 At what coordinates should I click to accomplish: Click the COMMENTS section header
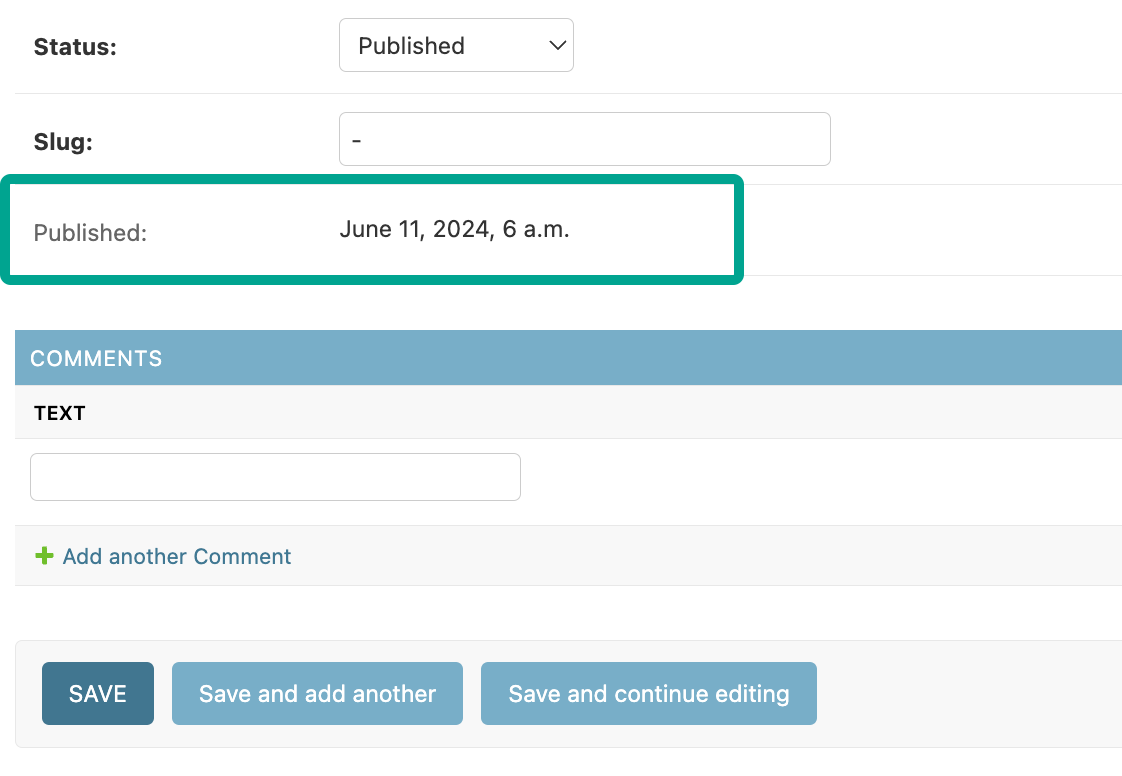pos(96,357)
